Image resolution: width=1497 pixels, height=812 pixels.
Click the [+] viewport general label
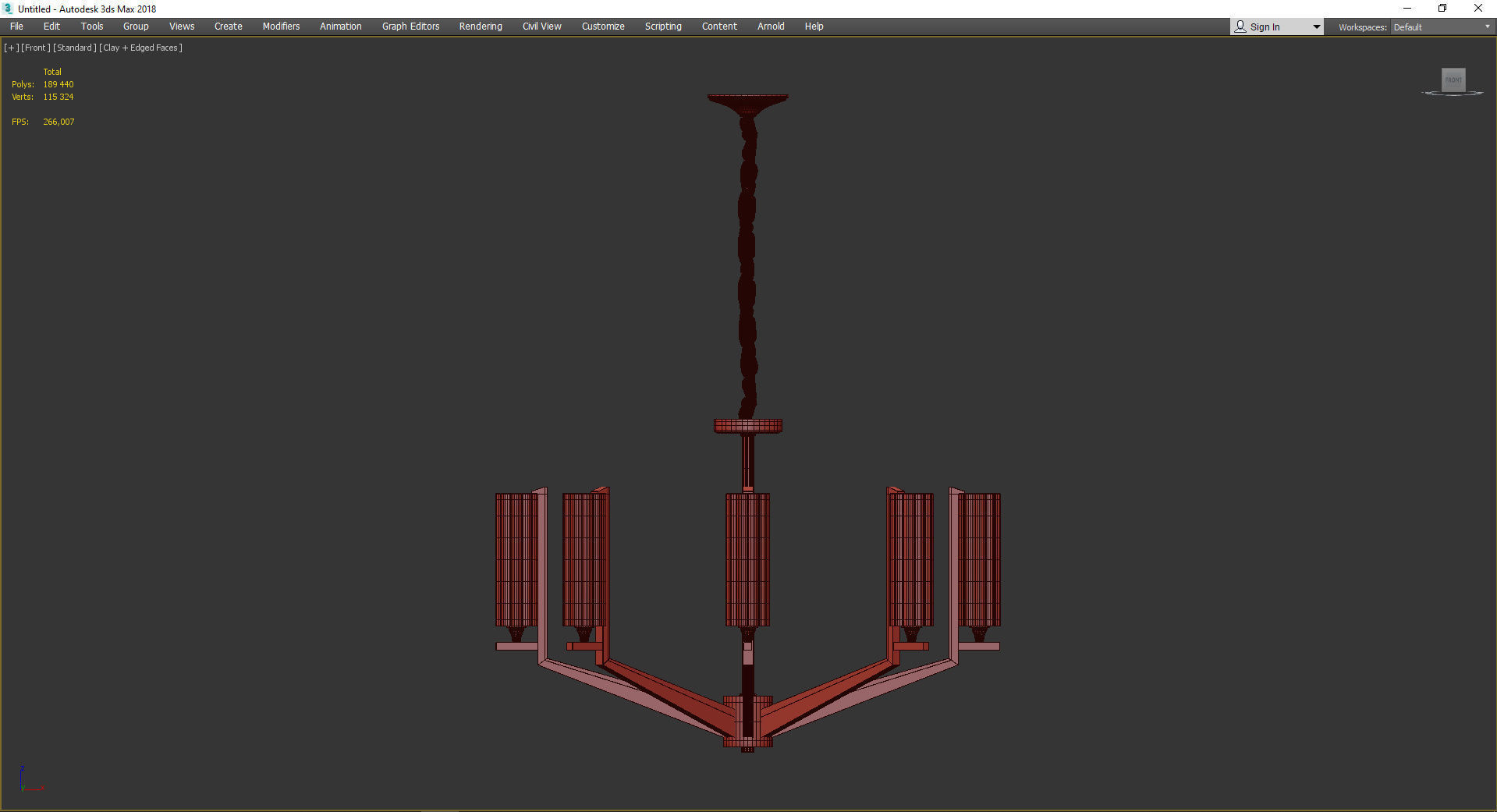(11, 48)
